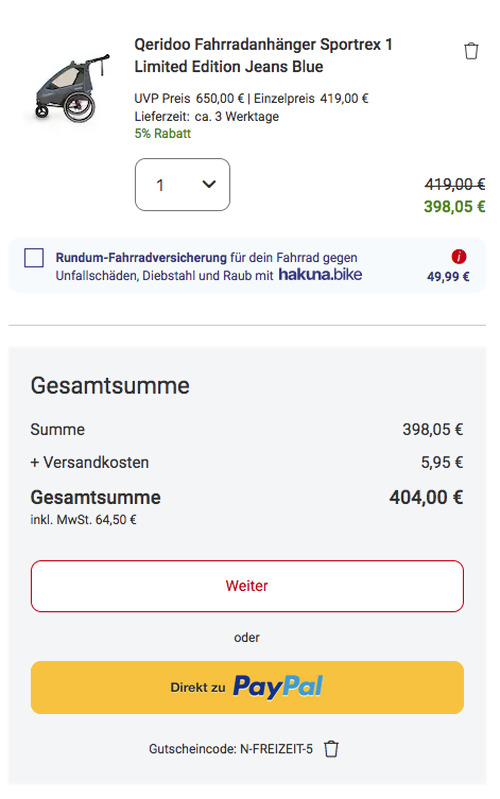Screen dimensions: 500x799
Task: Open the red insurance info icon
Action: 459,256
